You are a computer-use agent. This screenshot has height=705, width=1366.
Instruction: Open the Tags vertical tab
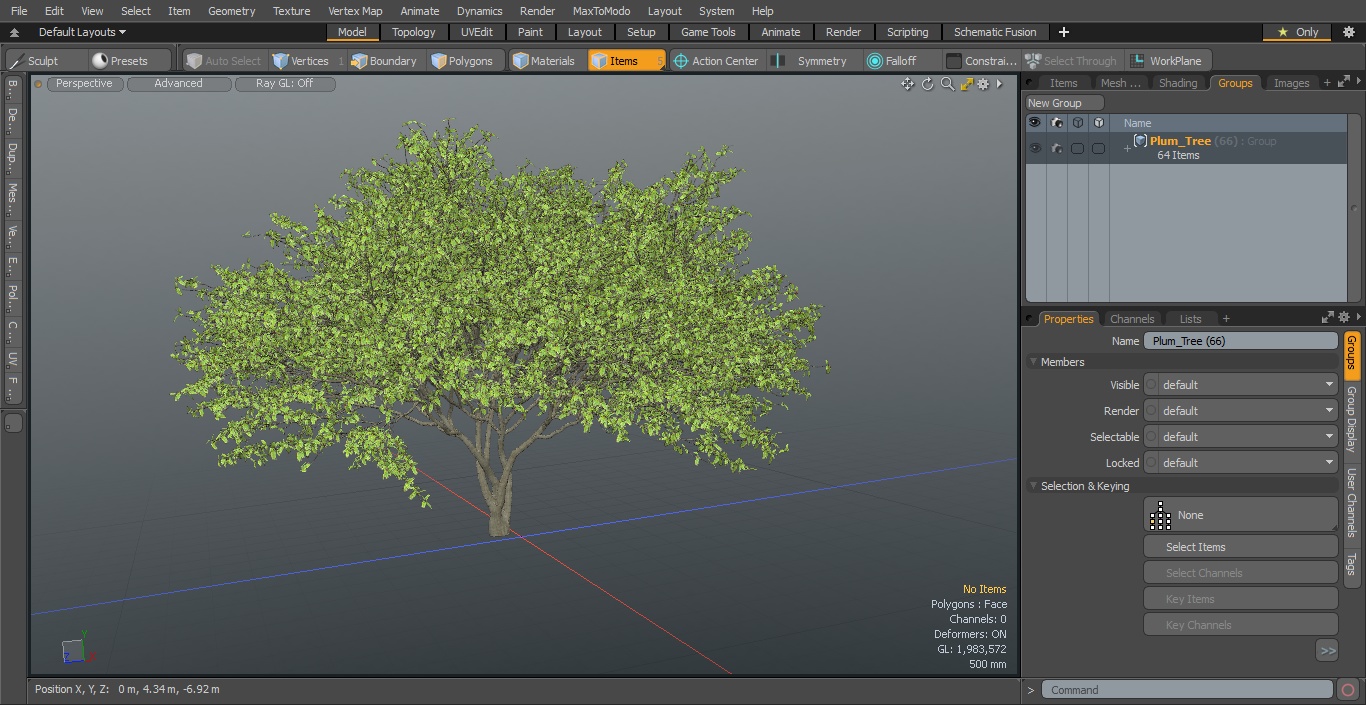point(1352,564)
